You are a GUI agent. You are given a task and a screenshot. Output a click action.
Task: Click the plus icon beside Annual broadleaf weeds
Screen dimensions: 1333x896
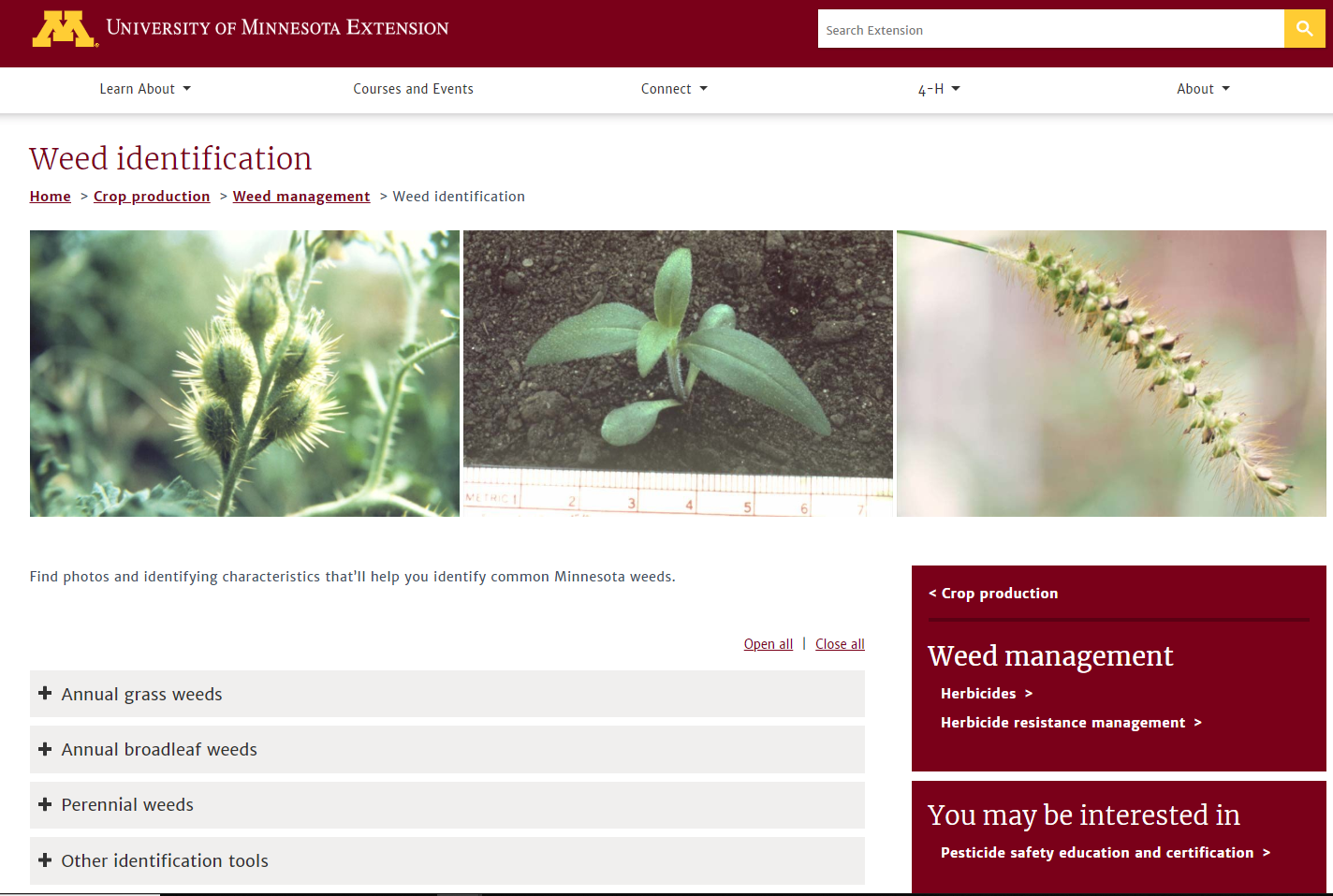point(45,749)
